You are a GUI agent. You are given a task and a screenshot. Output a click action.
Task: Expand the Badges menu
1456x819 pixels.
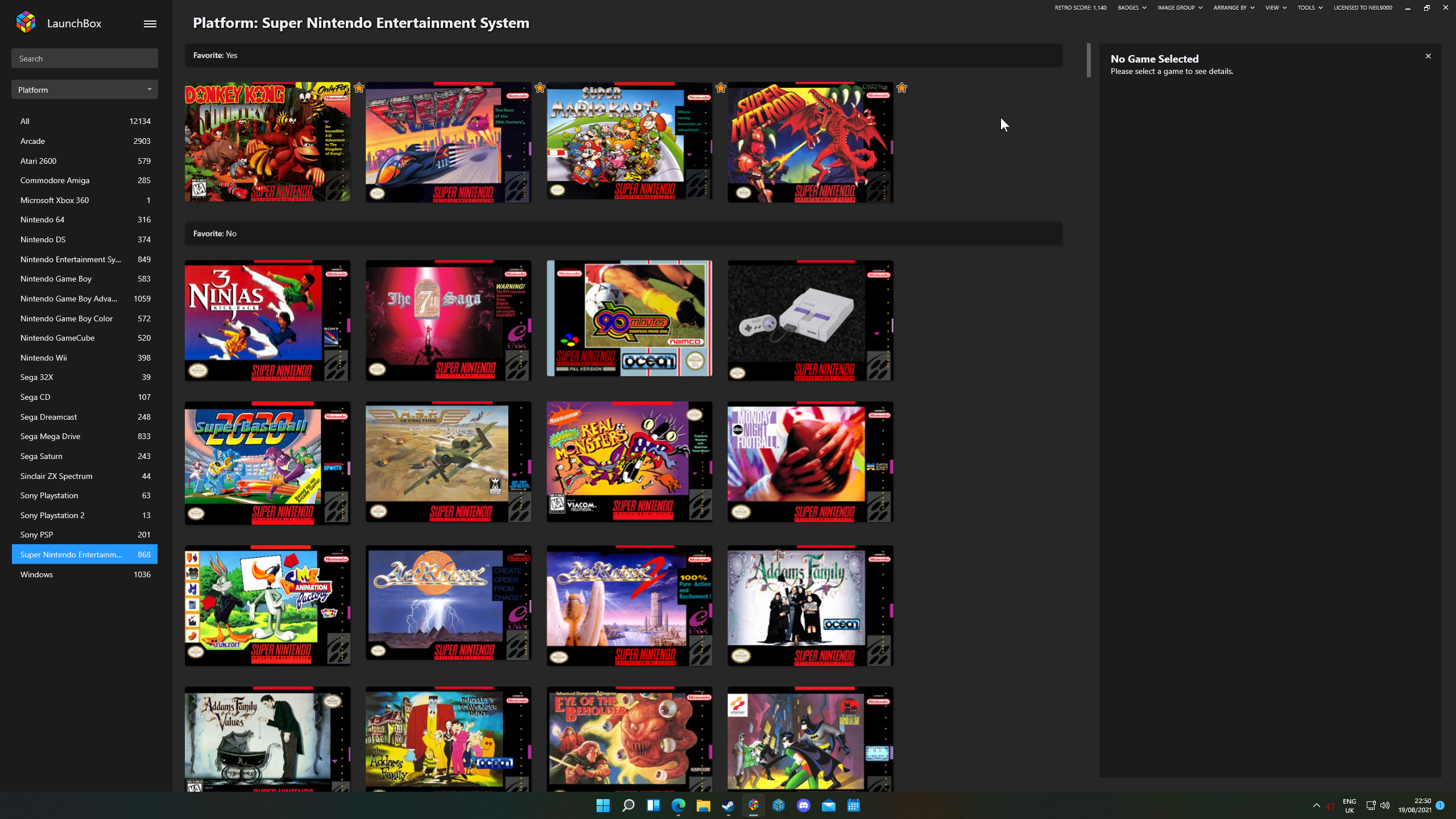coord(1132,7)
